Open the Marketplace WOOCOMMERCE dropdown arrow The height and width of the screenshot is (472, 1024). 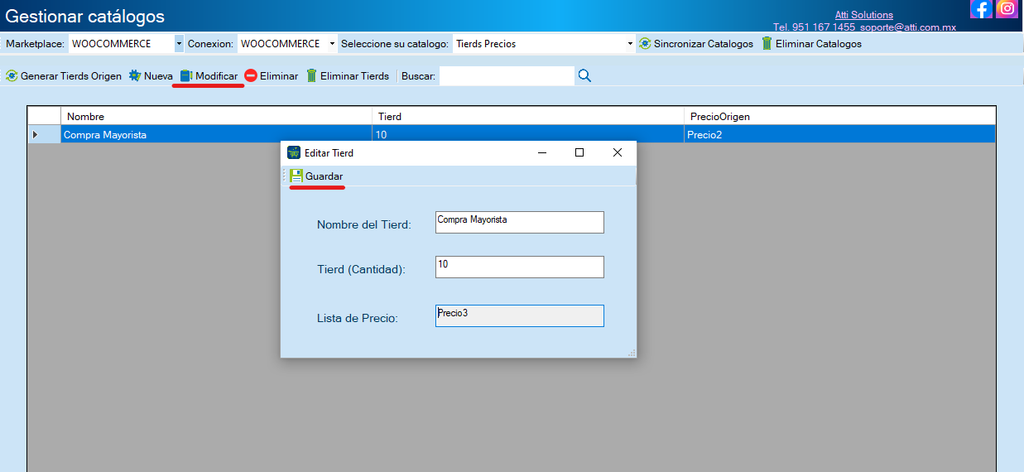tap(179, 44)
